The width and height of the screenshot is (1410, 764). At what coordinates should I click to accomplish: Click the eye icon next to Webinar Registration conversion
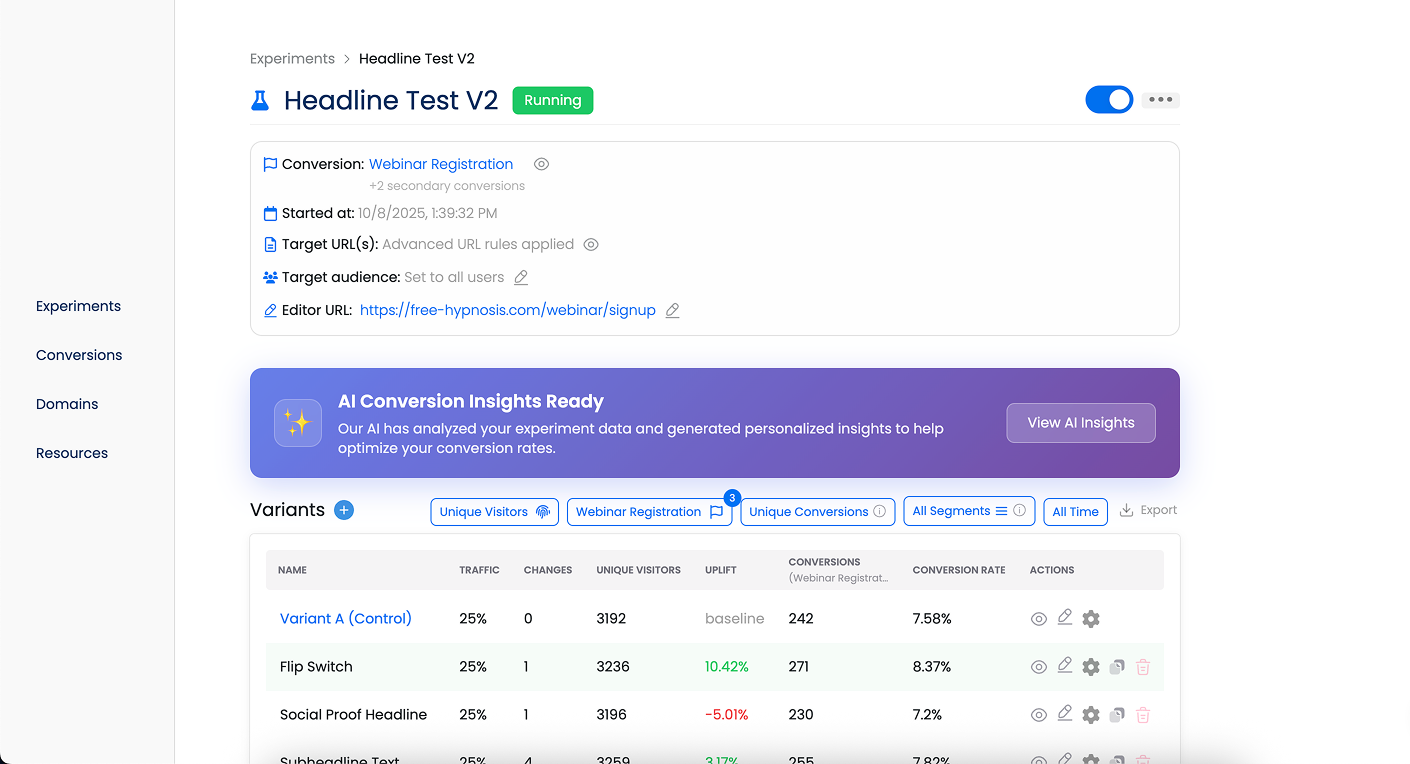click(541, 163)
